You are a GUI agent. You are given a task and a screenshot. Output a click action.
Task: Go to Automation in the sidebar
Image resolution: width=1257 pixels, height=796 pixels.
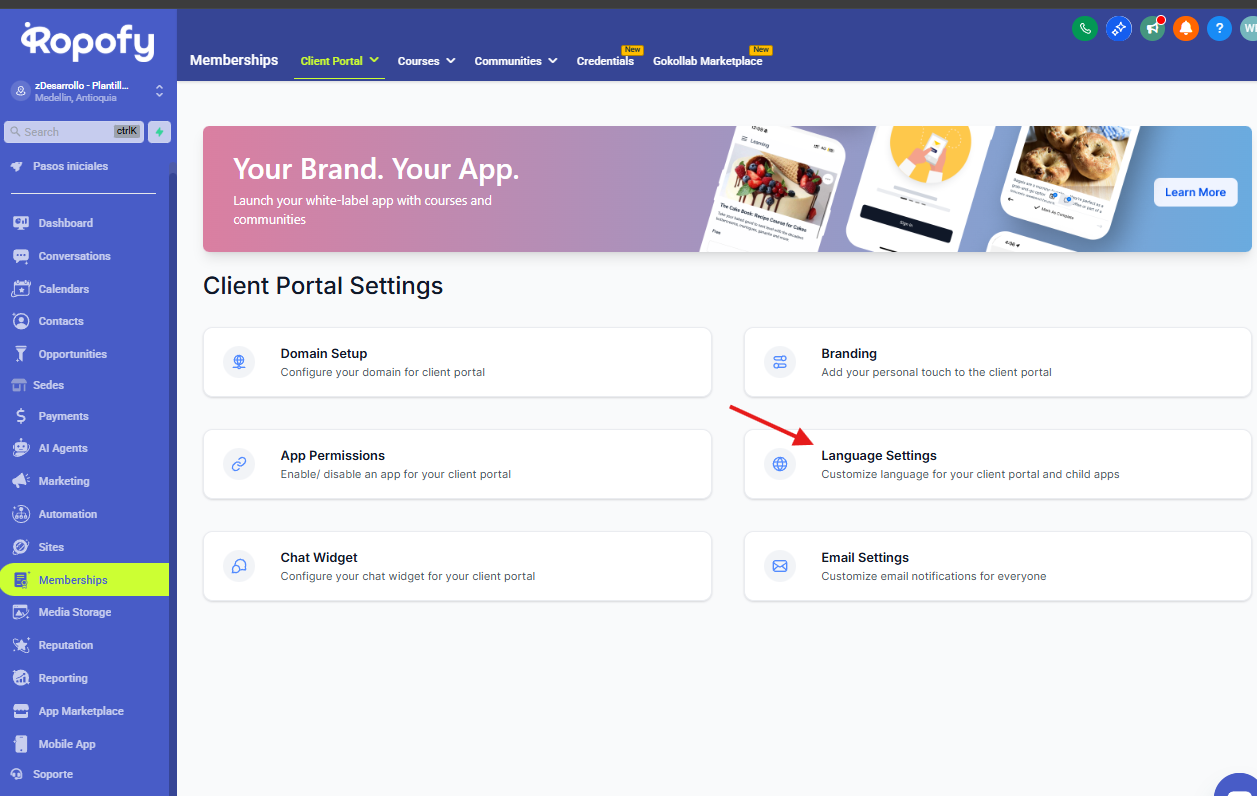tap(67, 514)
